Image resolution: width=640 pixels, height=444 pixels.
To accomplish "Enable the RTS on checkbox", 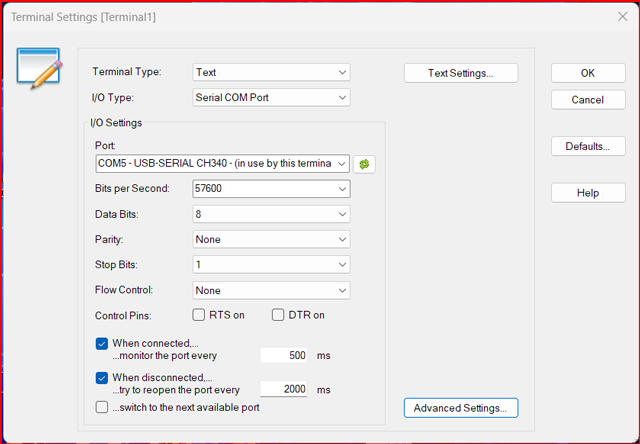I will pos(200,315).
